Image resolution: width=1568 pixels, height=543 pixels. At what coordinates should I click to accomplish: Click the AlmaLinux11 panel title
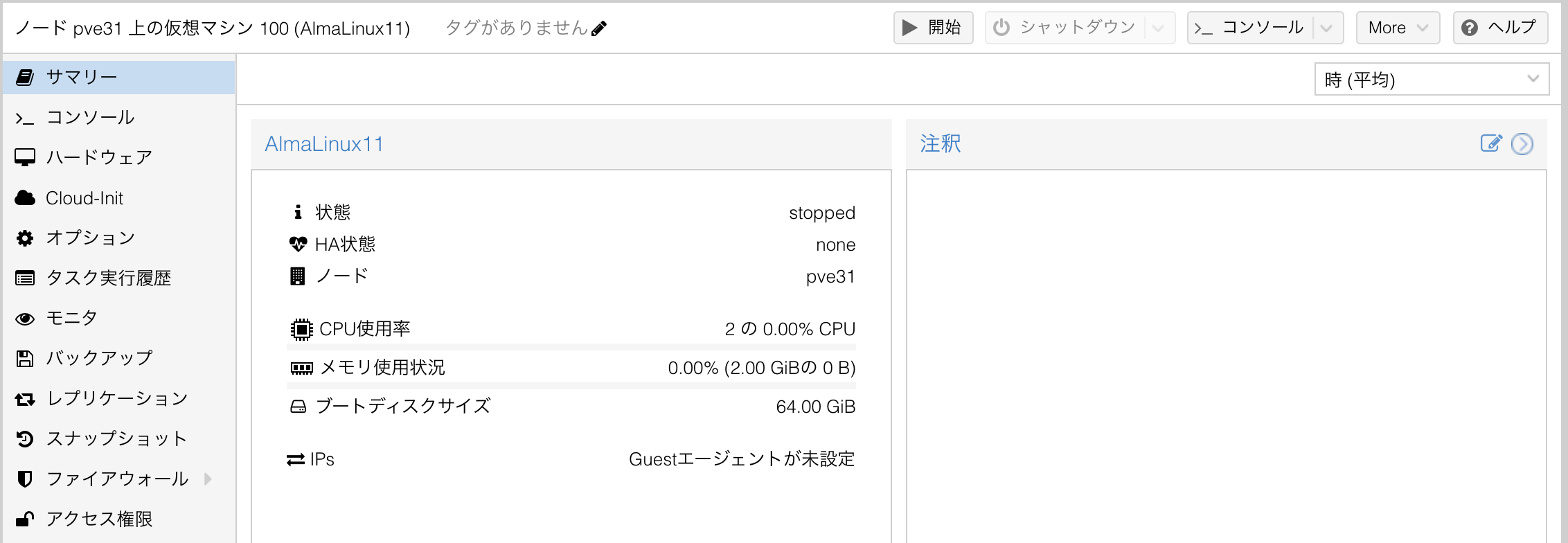pyautogui.click(x=324, y=144)
